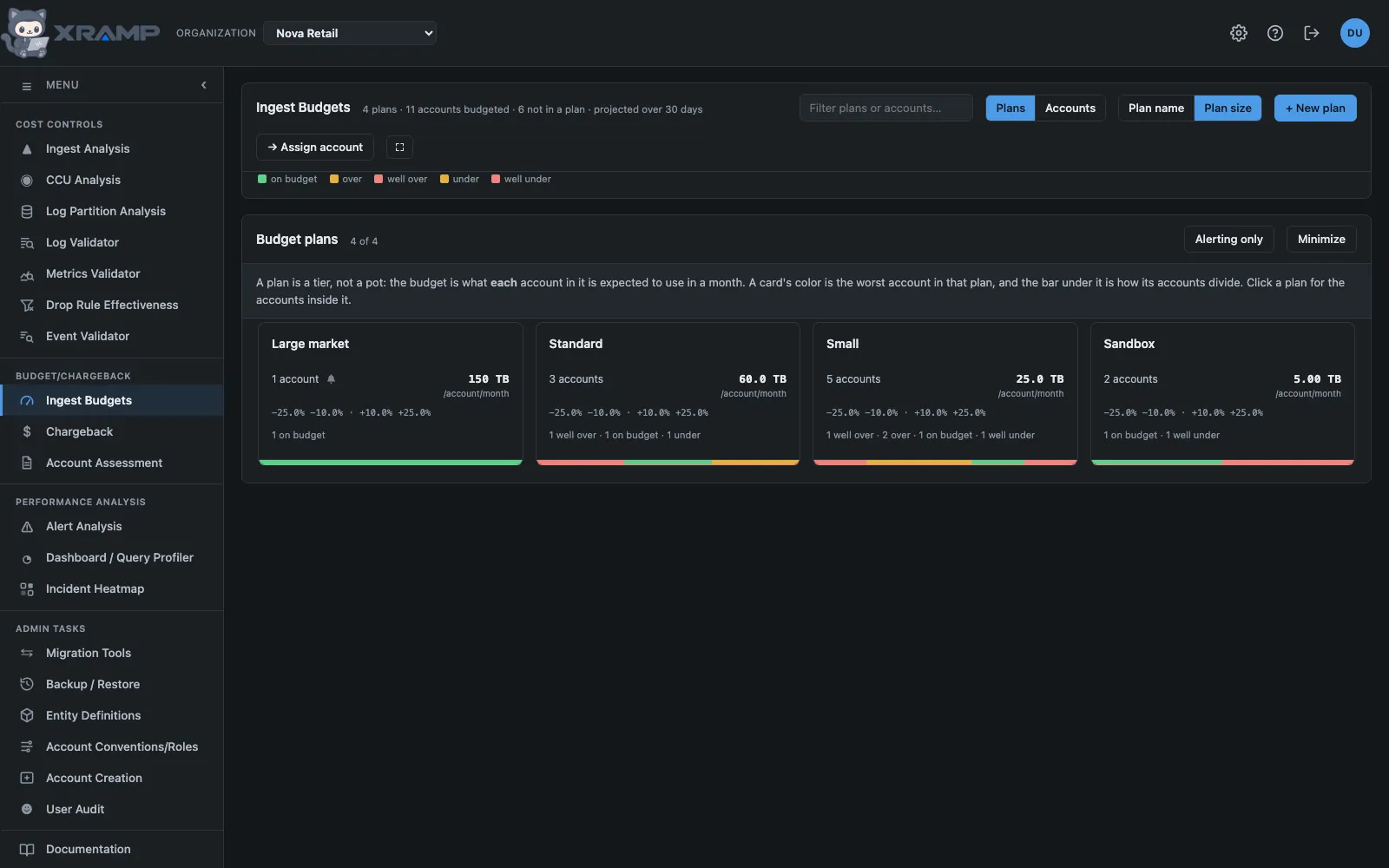Toggle the MENU hamburger icon
The width and height of the screenshot is (1389, 868).
tap(27, 86)
